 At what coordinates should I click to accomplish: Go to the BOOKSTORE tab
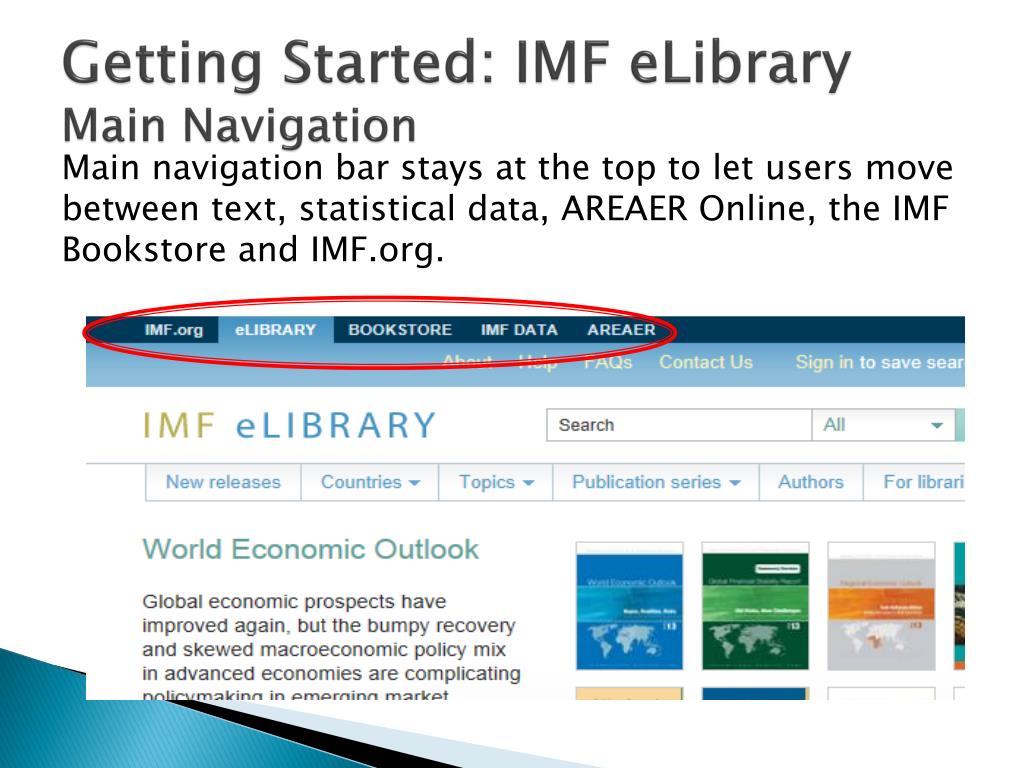(x=400, y=330)
